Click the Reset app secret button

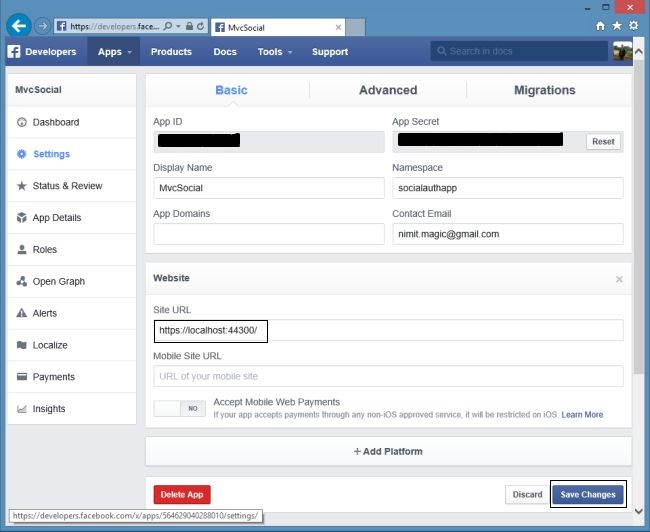603,142
